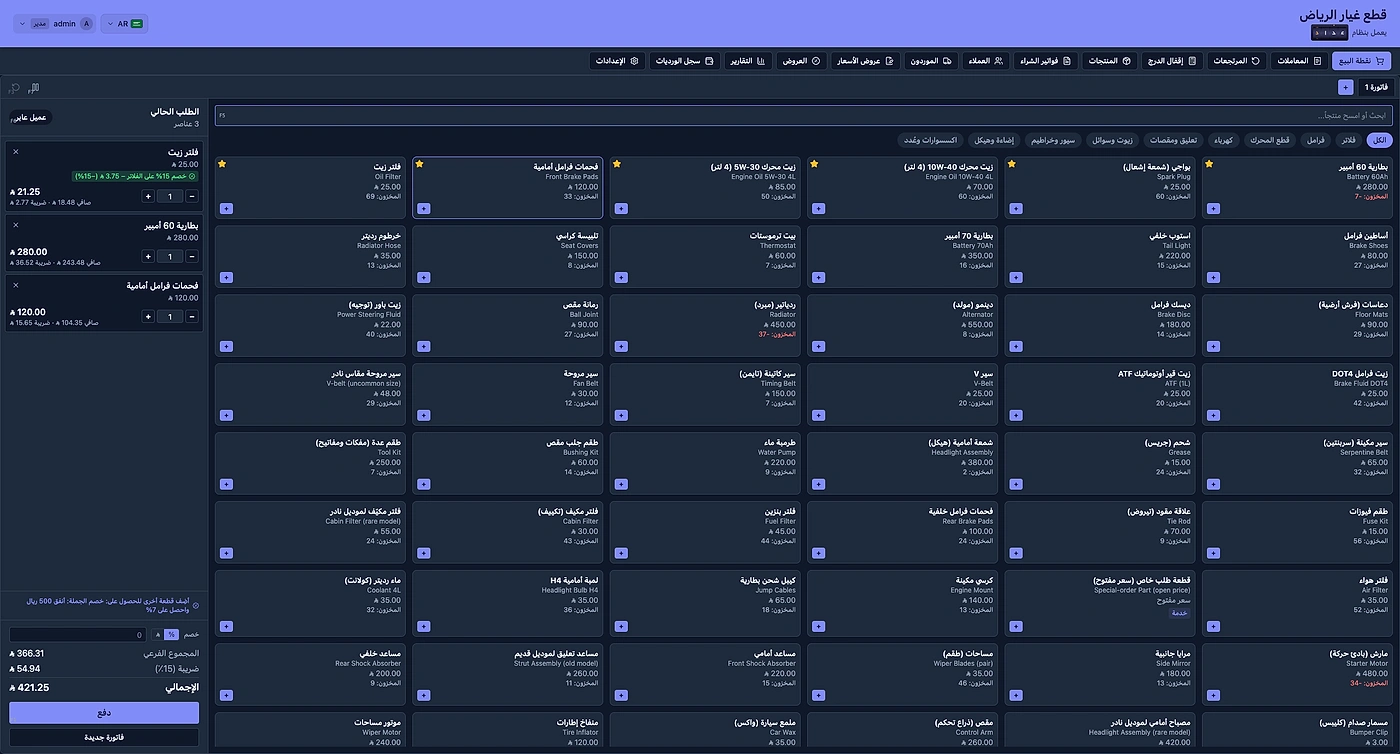Click the favorite star on Spark Plug card

click(1011, 164)
